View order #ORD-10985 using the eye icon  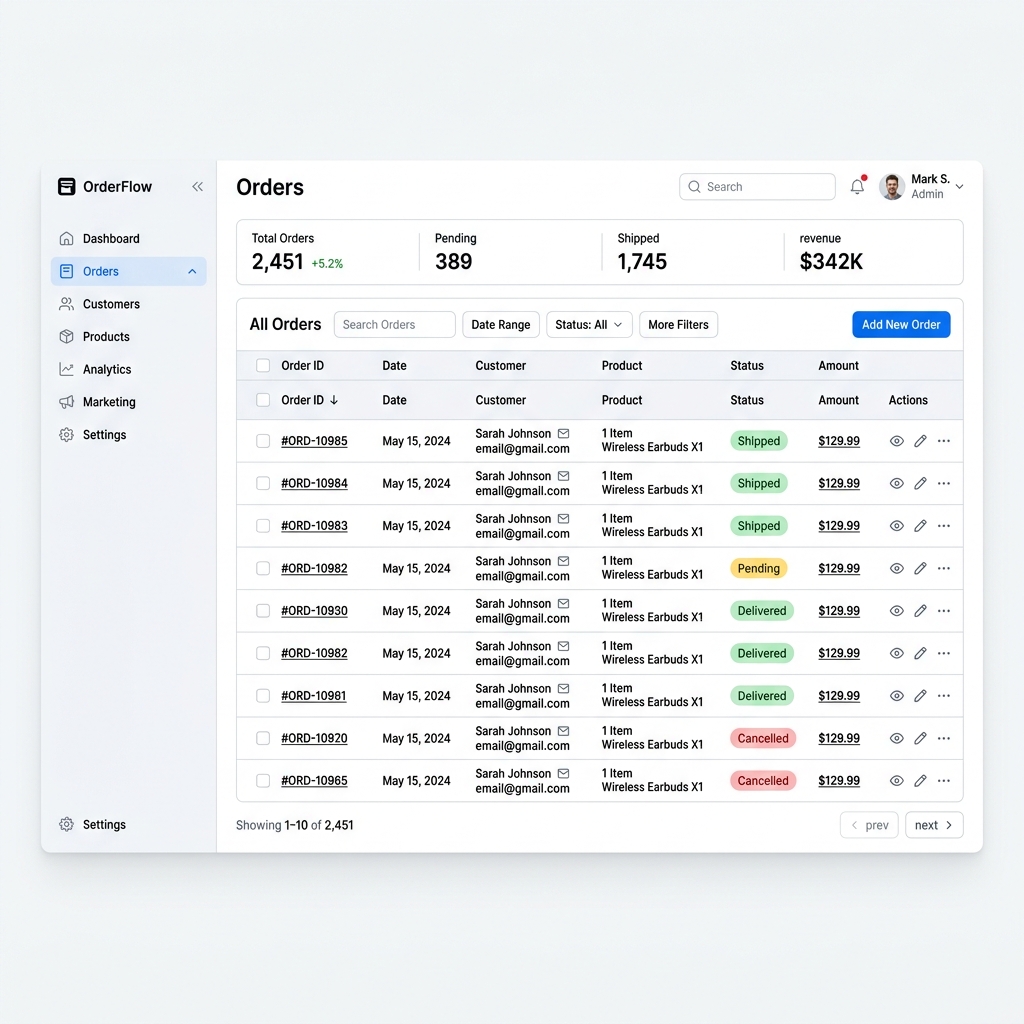[x=896, y=440]
